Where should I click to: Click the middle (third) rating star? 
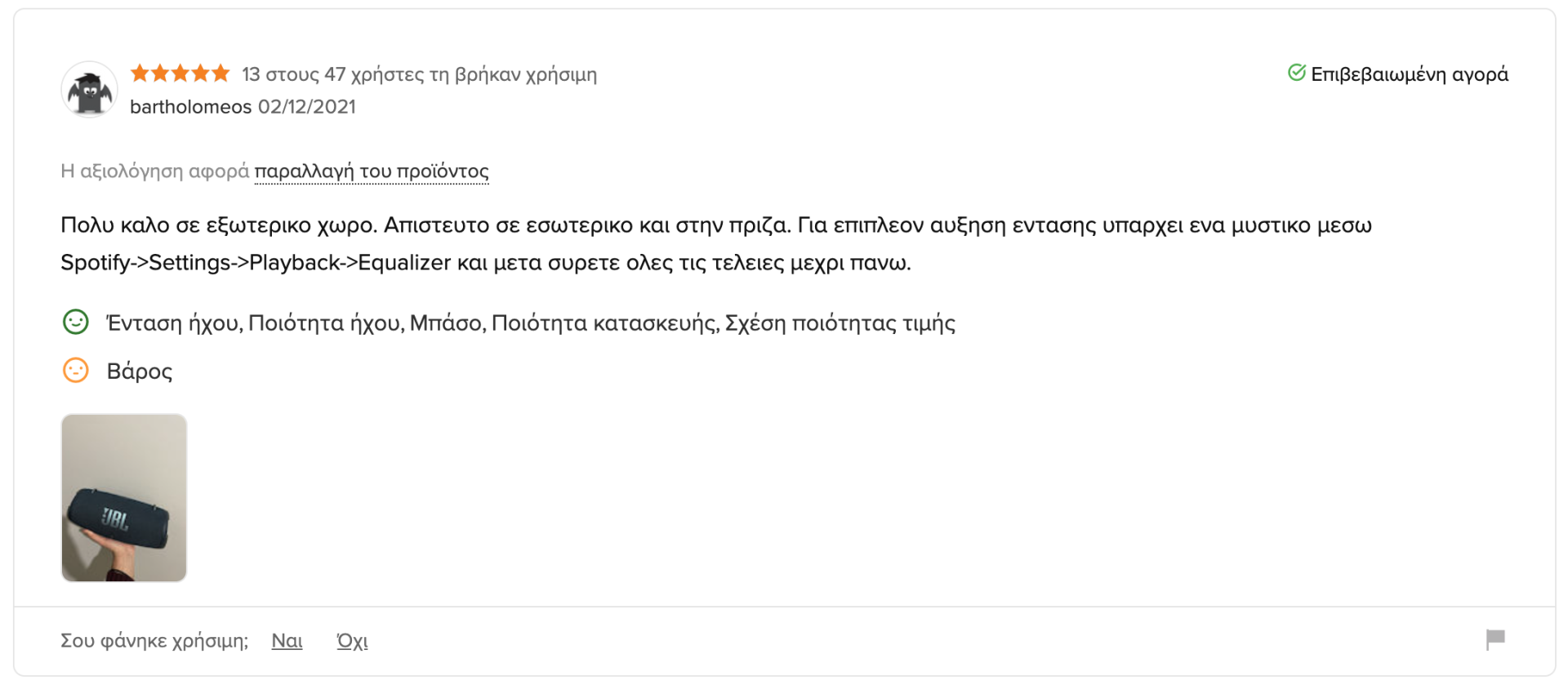click(x=180, y=73)
